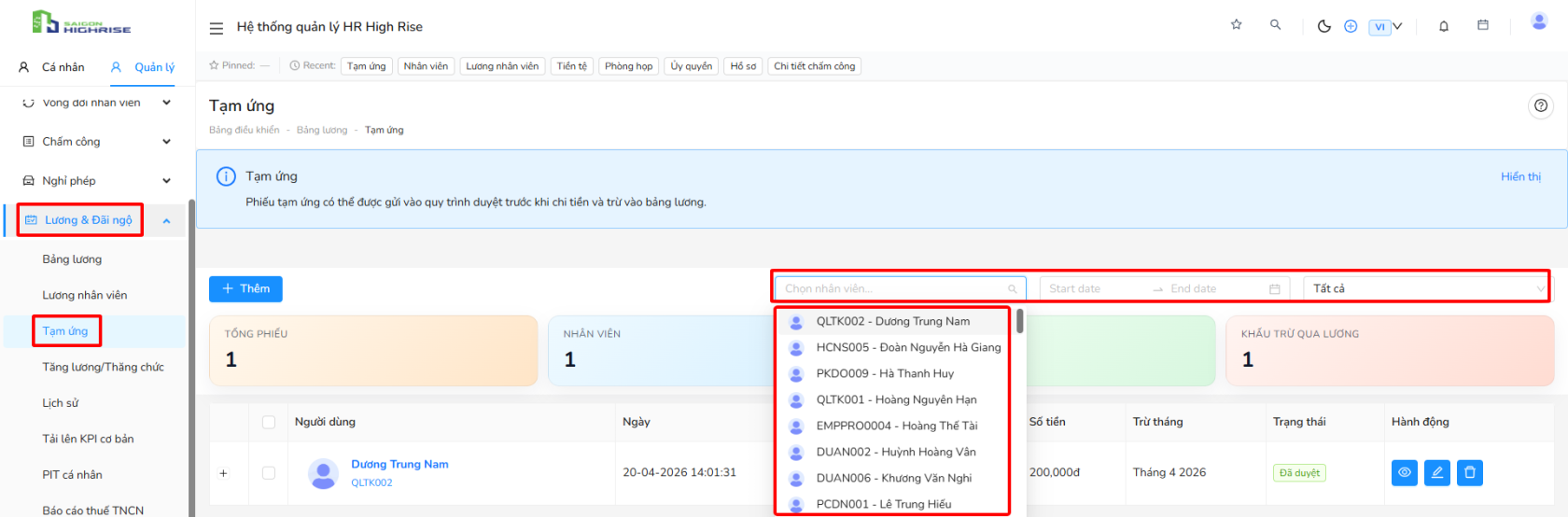Edit advance record pencil icon
Image resolution: width=1568 pixels, height=517 pixels.
pyautogui.click(x=1437, y=473)
